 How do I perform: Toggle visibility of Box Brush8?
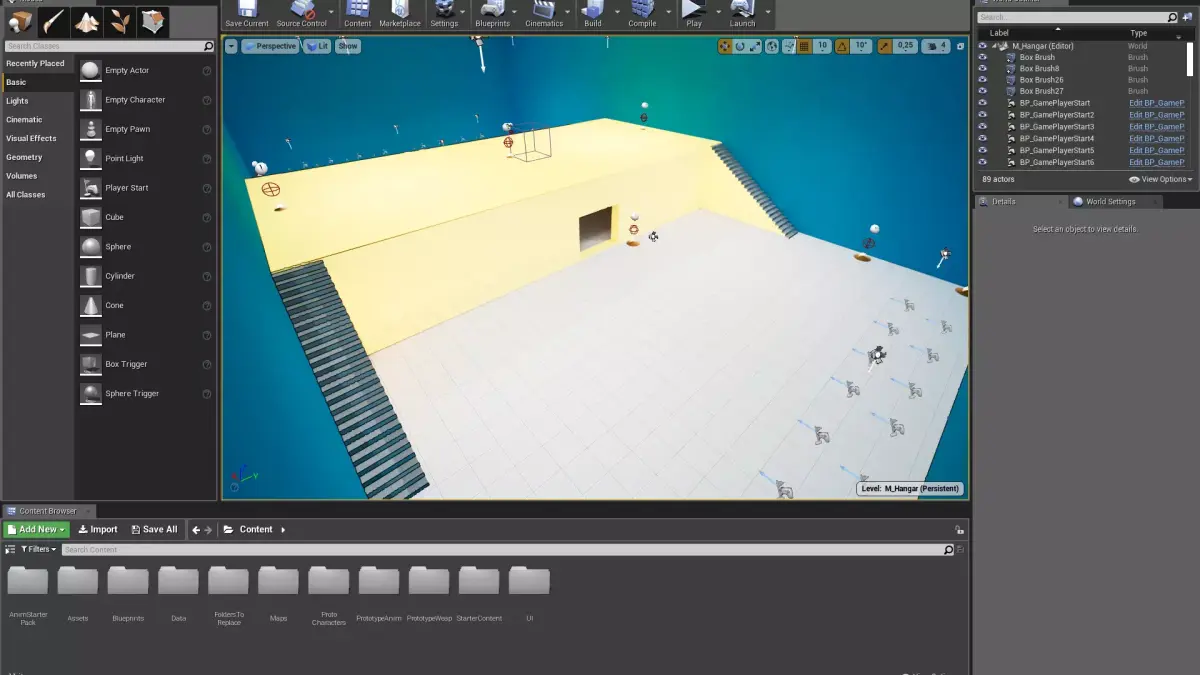click(982, 68)
